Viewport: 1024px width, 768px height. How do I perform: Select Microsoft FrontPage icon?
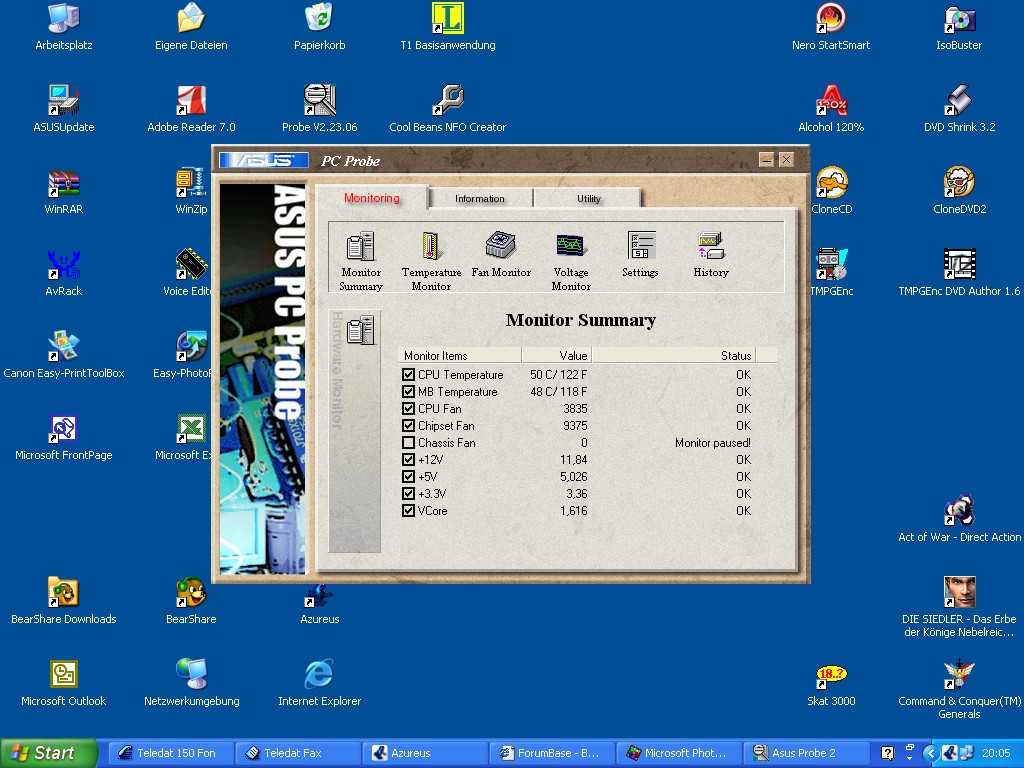click(x=63, y=436)
